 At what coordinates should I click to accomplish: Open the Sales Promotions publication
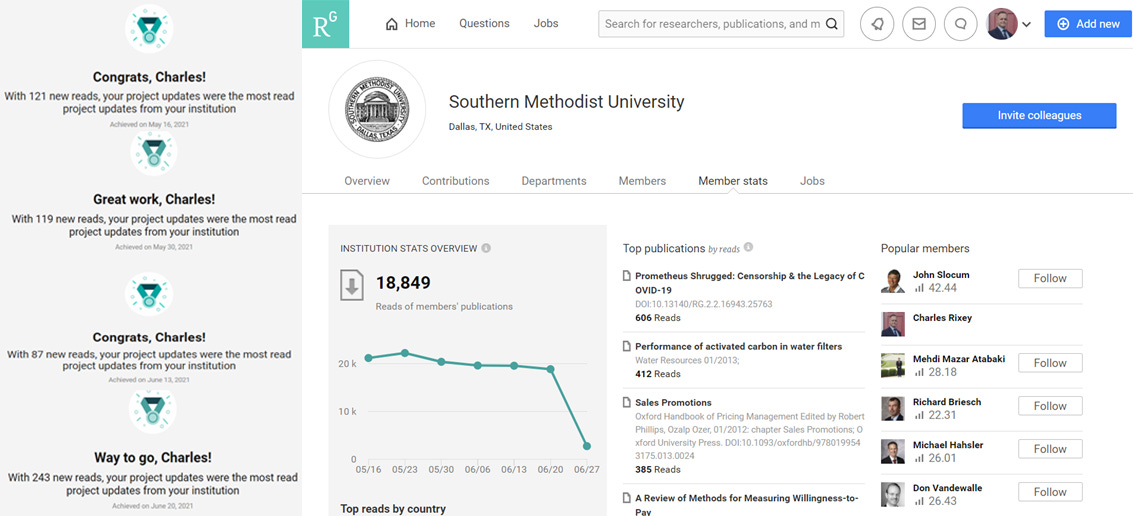[673, 403]
